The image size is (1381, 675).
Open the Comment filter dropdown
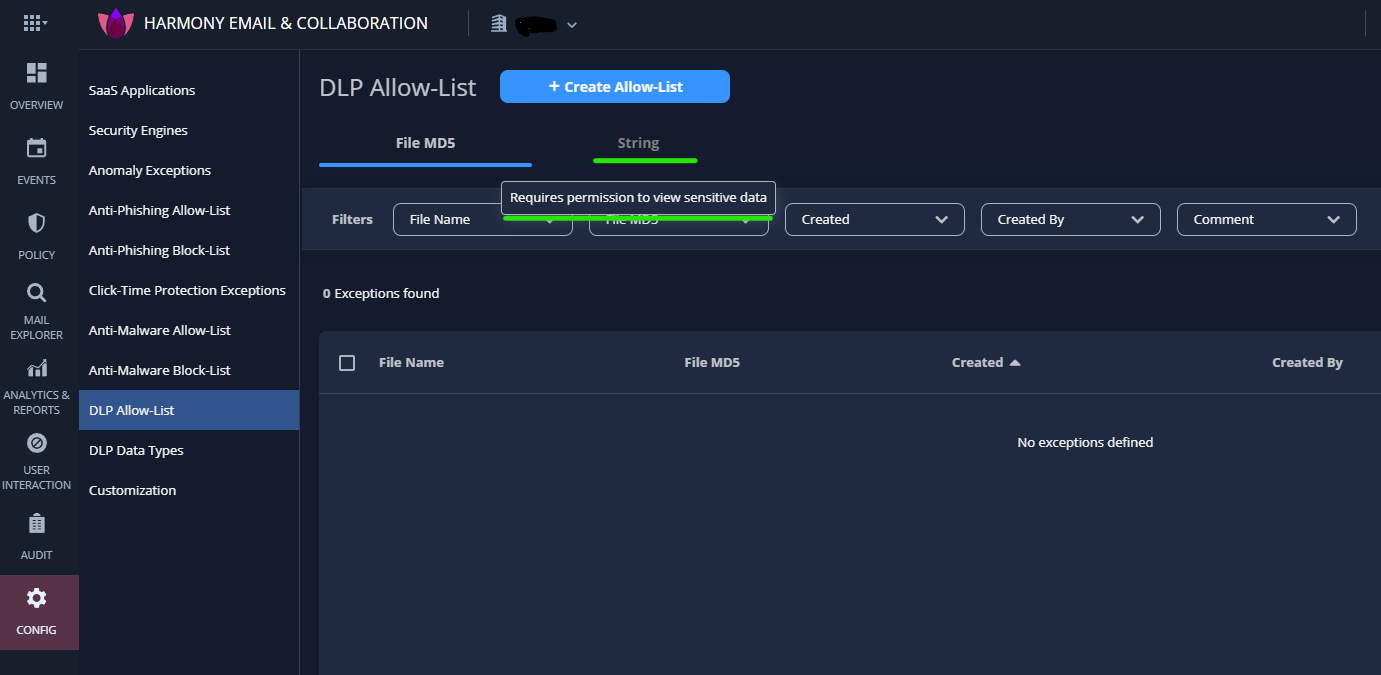(1266, 219)
